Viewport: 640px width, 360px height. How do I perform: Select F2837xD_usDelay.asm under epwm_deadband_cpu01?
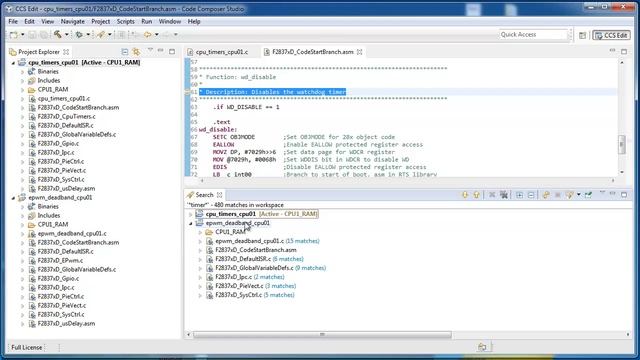pyautogui.click(x=66, y=324)
